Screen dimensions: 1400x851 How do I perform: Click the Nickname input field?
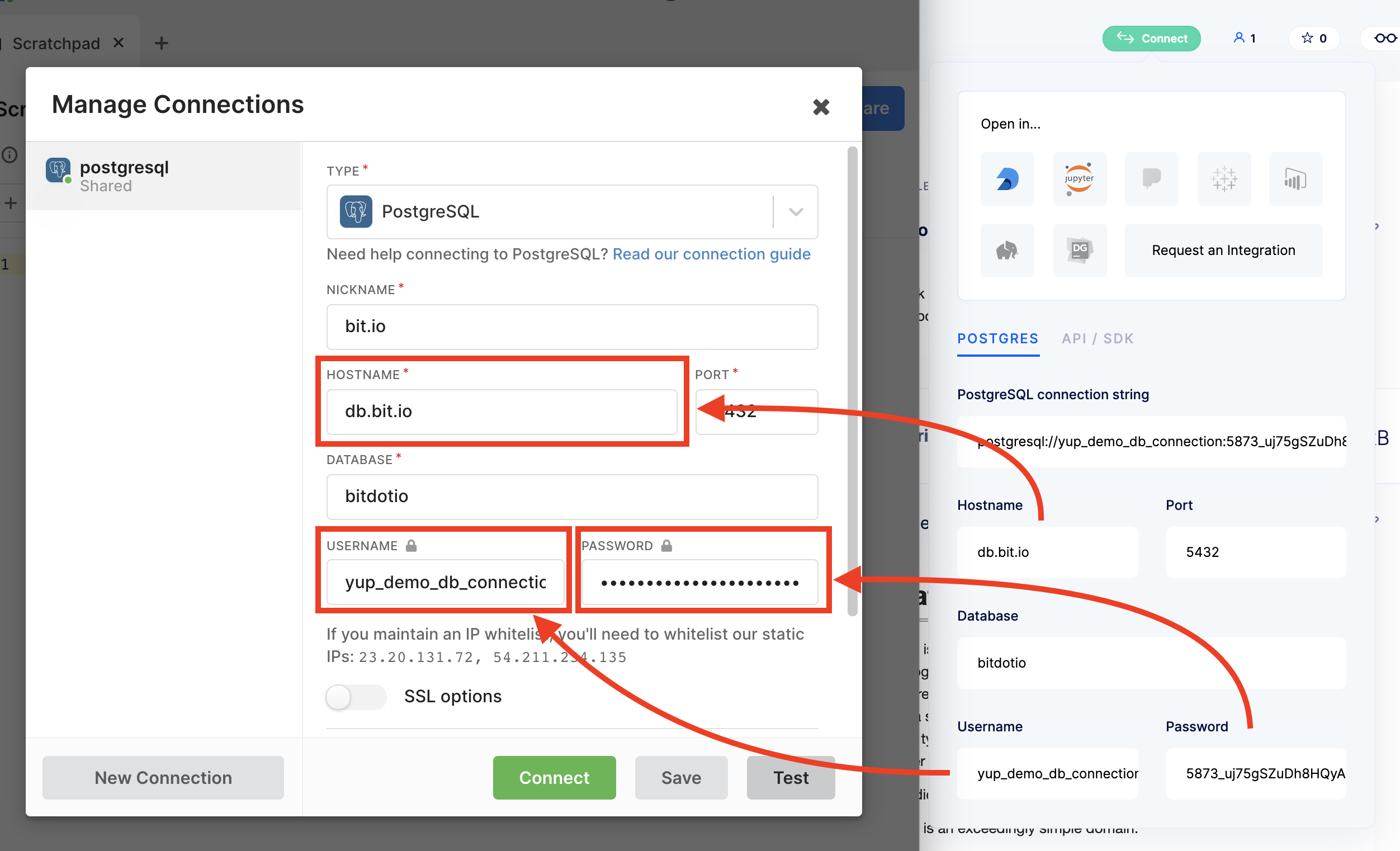pos(571,327)
